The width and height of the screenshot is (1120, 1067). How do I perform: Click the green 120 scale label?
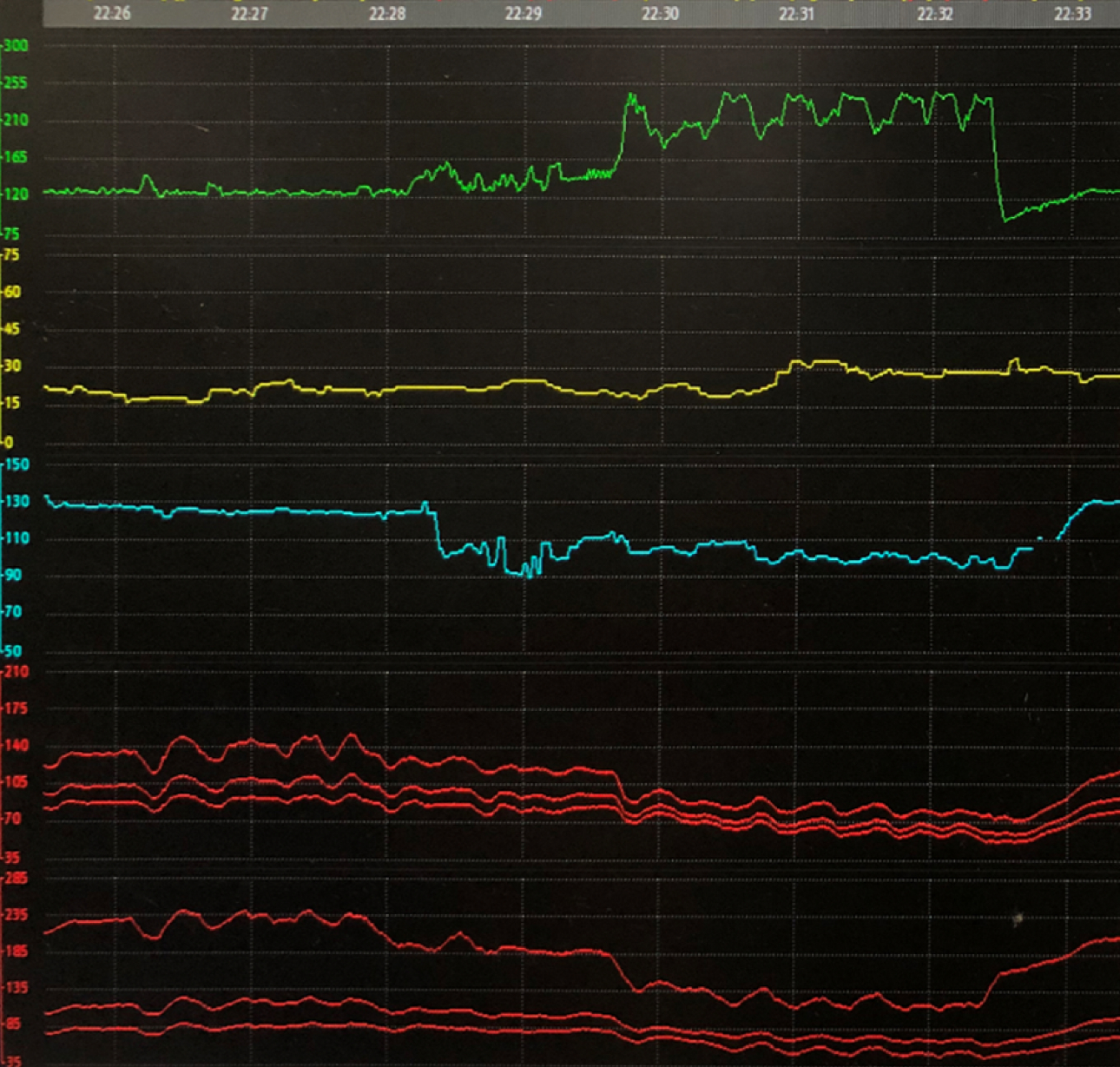[x=16, y=193]
